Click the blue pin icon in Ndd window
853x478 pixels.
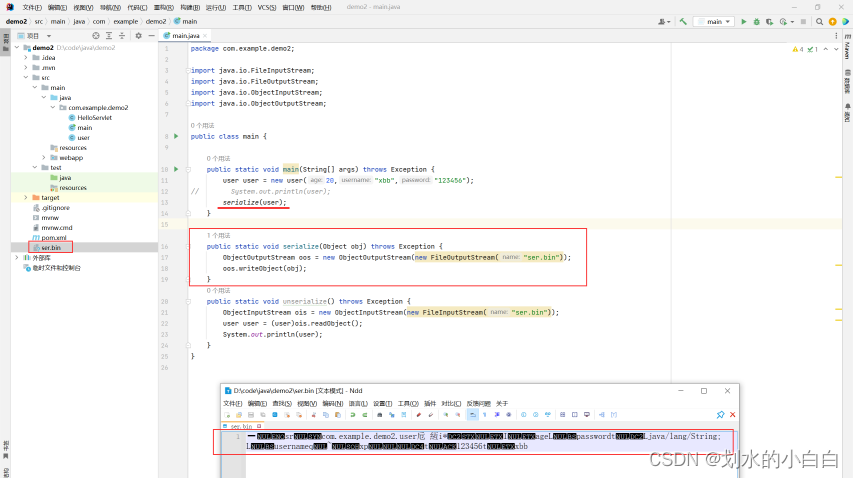(x=720, y=415)
